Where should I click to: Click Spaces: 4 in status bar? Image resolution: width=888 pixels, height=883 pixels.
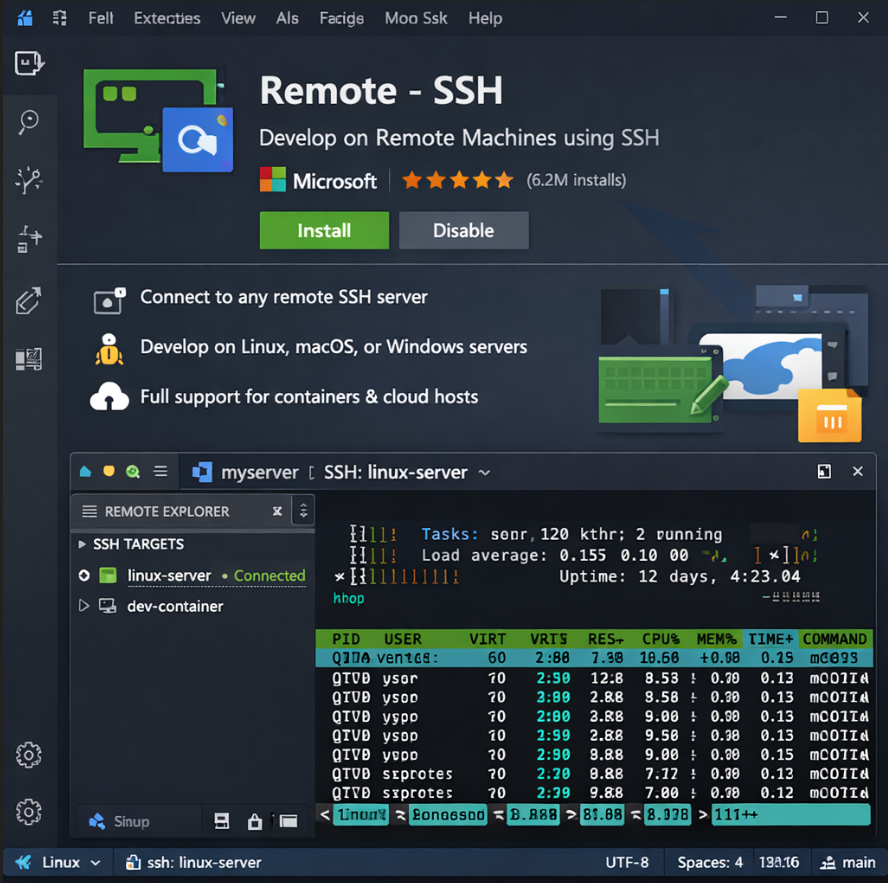[x=710, y=863]
